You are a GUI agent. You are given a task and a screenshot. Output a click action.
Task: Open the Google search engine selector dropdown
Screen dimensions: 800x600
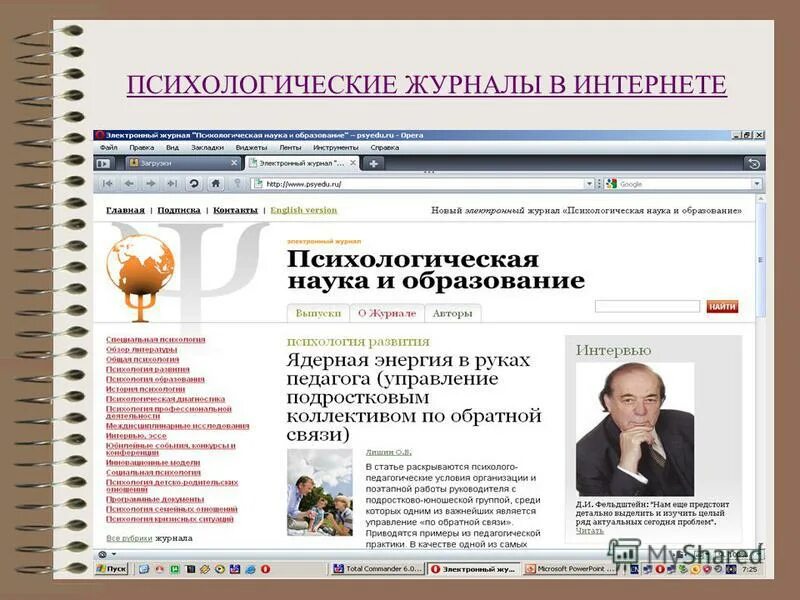pos(757,185)
